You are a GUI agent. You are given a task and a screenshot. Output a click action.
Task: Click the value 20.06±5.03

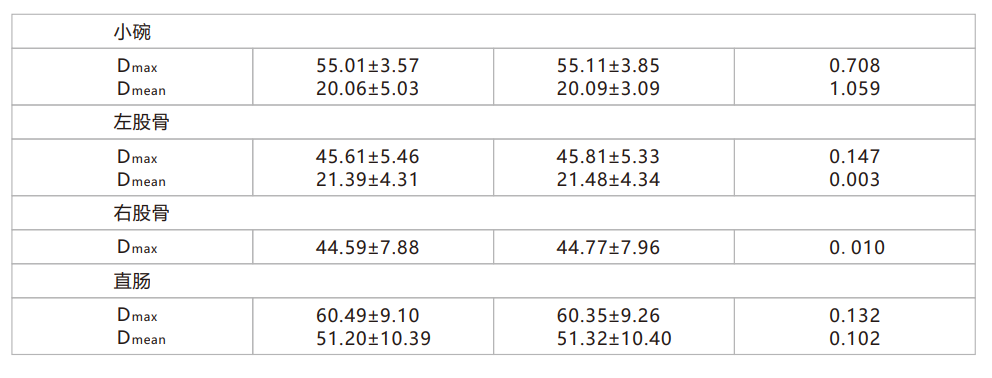[367, 89]
